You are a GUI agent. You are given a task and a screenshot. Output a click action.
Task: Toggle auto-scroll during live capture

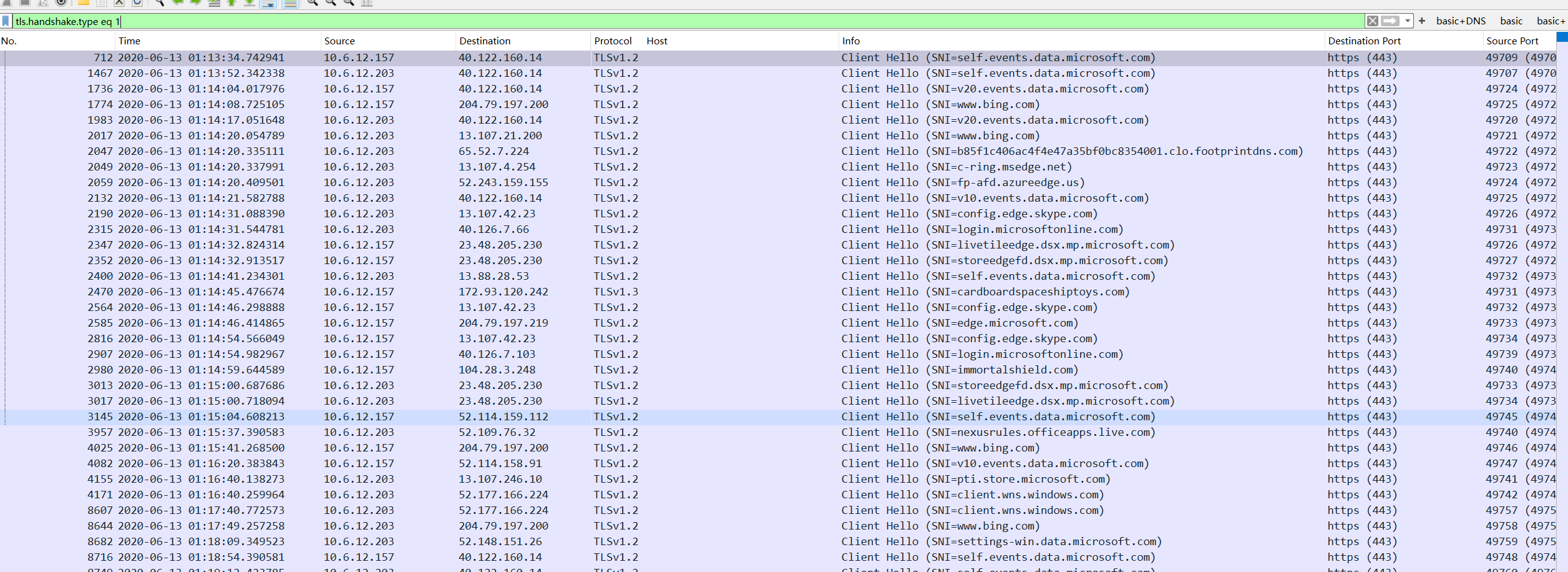[268, 2]
